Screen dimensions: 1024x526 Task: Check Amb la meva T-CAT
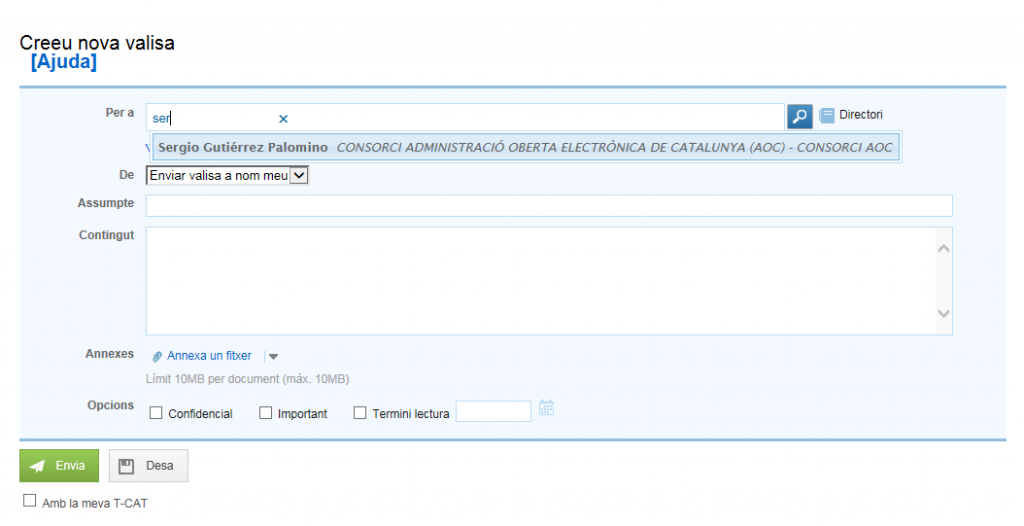click(29, 501)
